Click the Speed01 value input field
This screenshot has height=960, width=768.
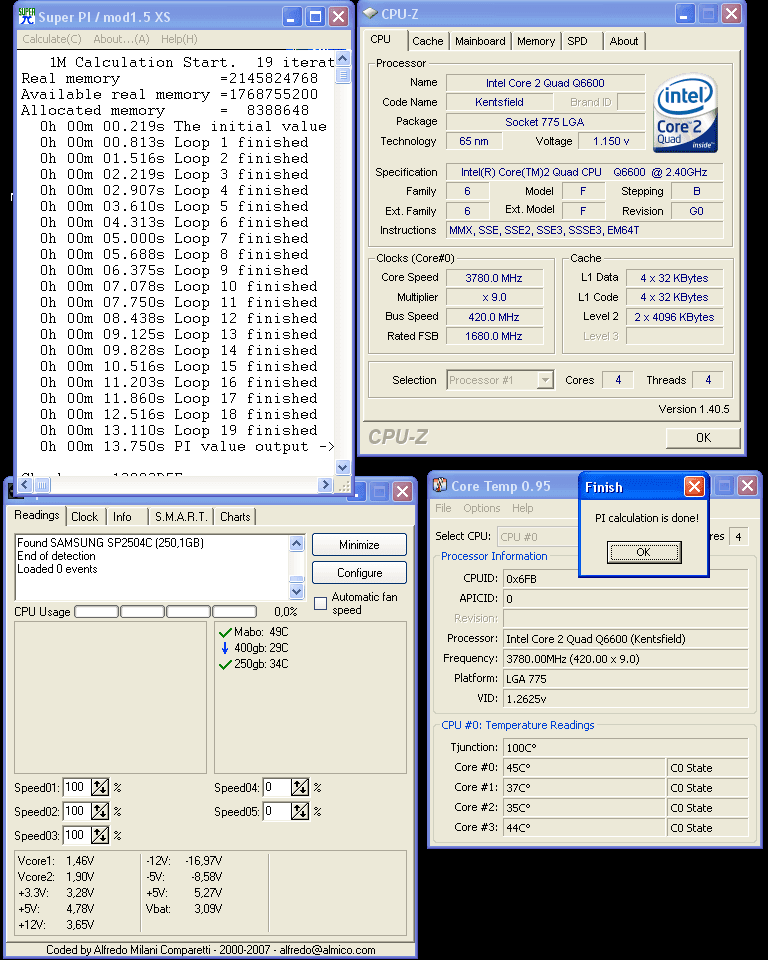(77, 787)
